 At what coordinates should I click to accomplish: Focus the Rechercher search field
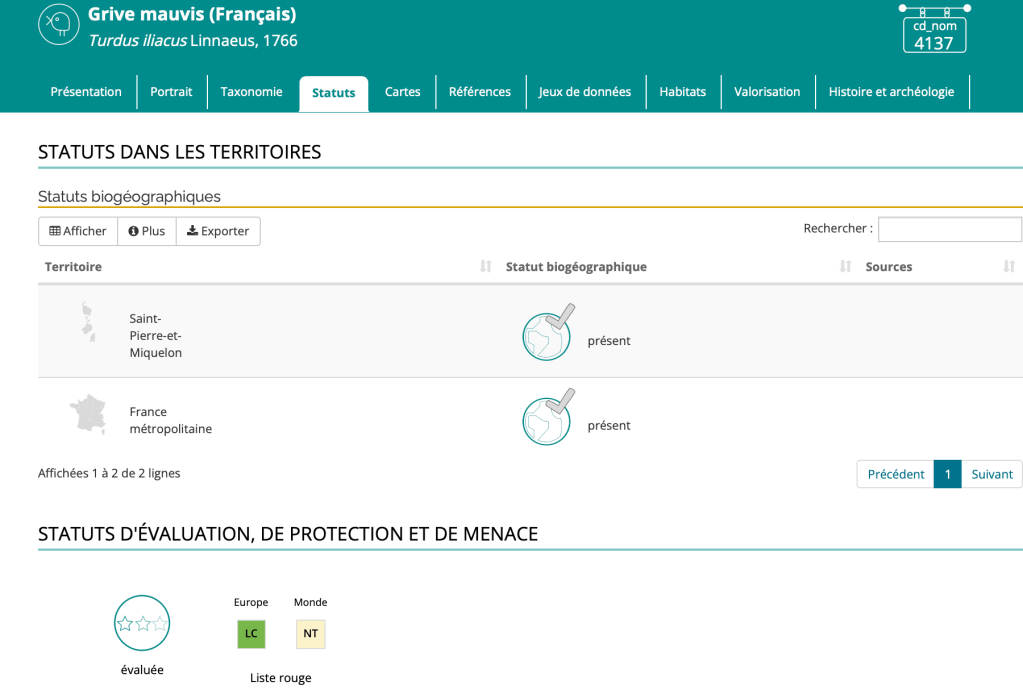[x=949, y=229]
